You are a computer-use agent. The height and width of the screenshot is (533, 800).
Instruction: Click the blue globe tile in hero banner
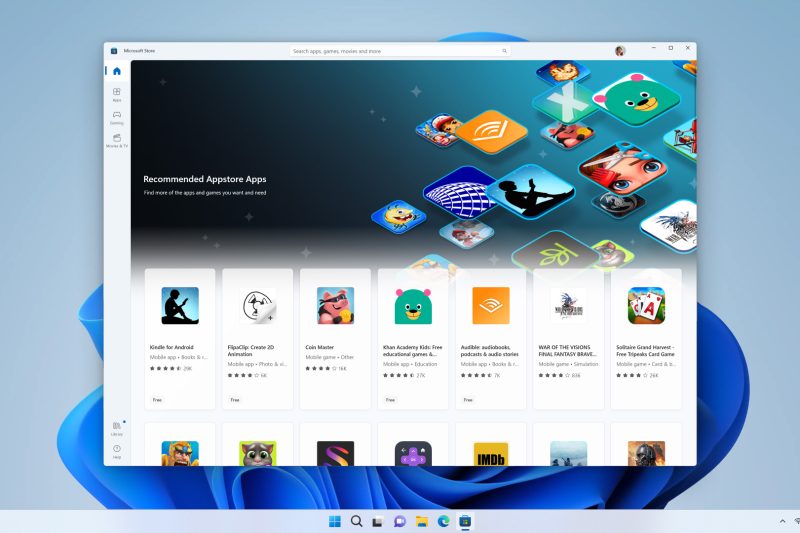point(458,193)
